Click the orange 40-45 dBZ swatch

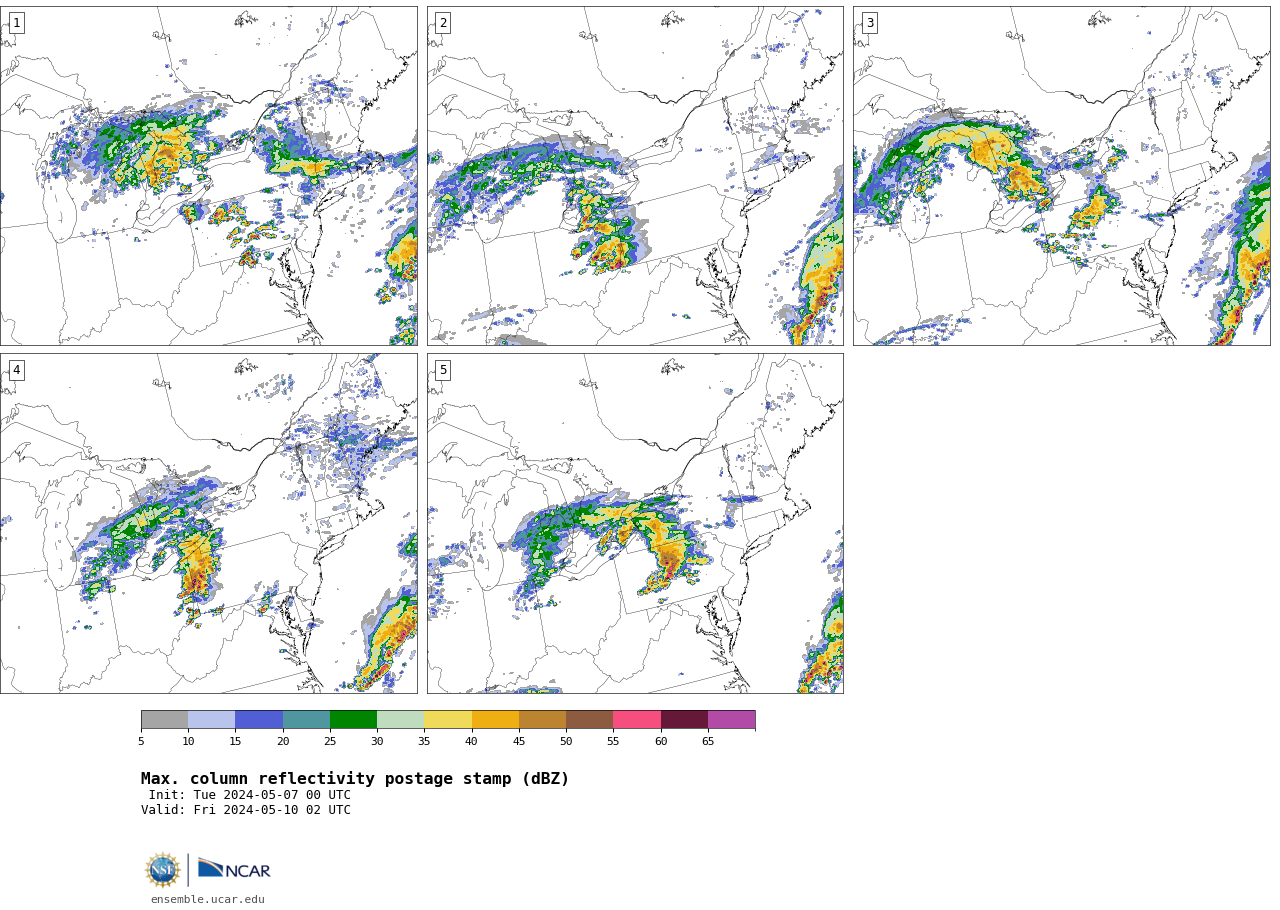point(495,720)
